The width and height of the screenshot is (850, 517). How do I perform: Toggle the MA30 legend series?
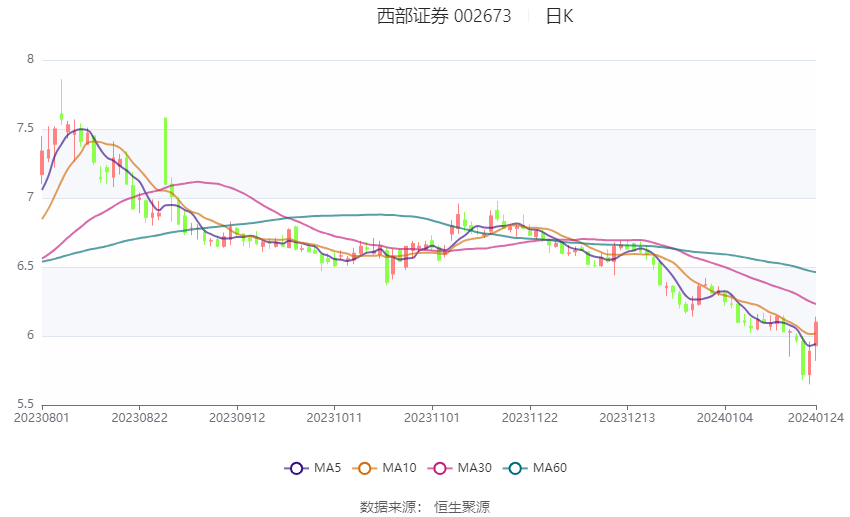[x=460, y=468]
